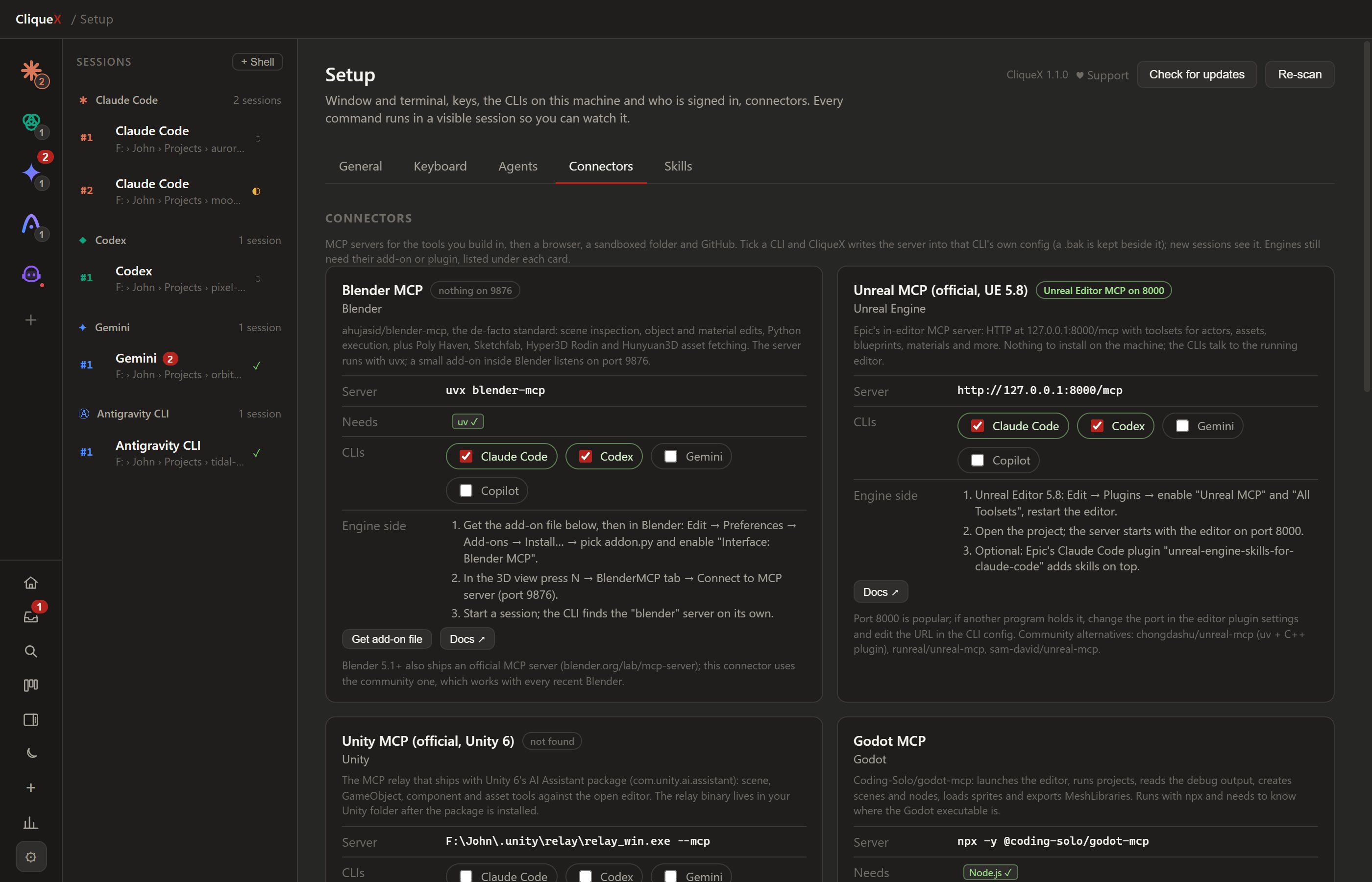Image resolution: width=1372 pixels, height=882 pixels.
Task: Click the Gemini star icon in sessions header
Action: coord(83,328)
